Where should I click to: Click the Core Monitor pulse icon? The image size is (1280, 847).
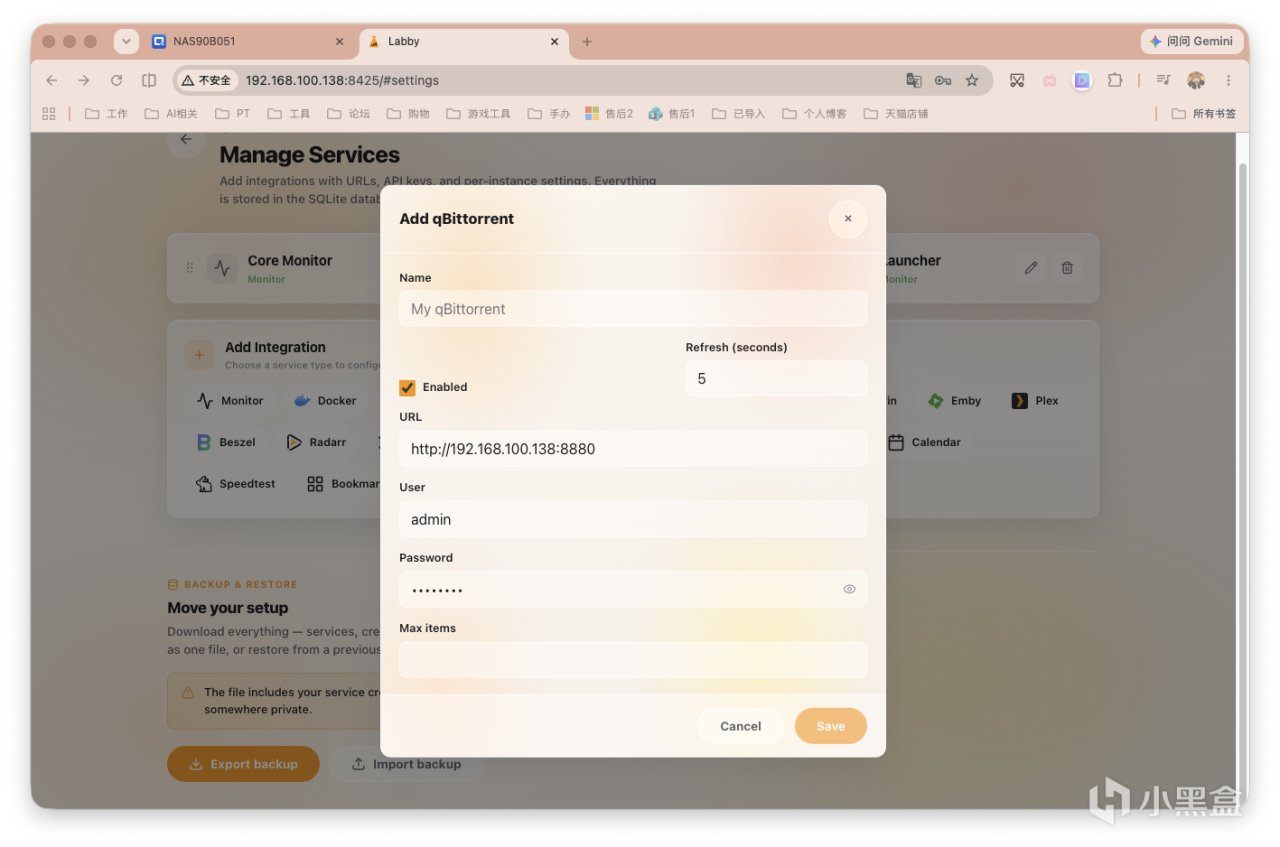coord(222,268)
